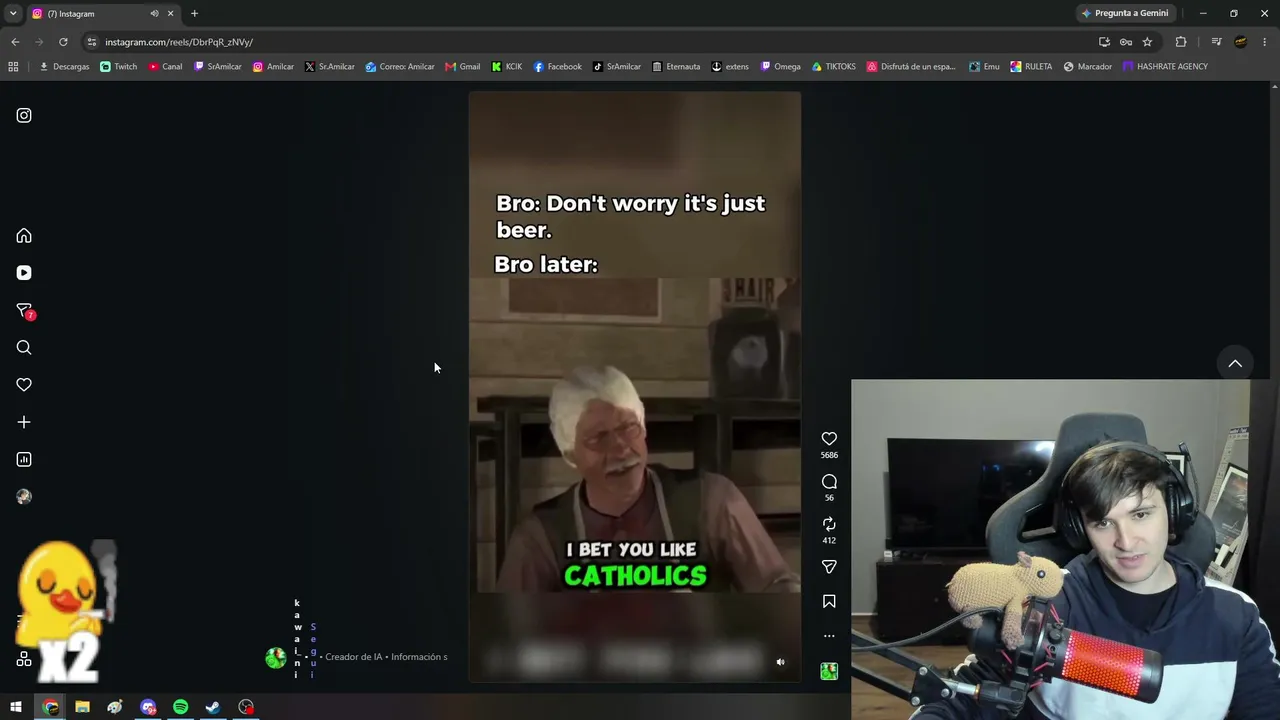Open the reel audio thumbnail
This screenshot has height=720, width=1280.
click(x=829, y=671)
